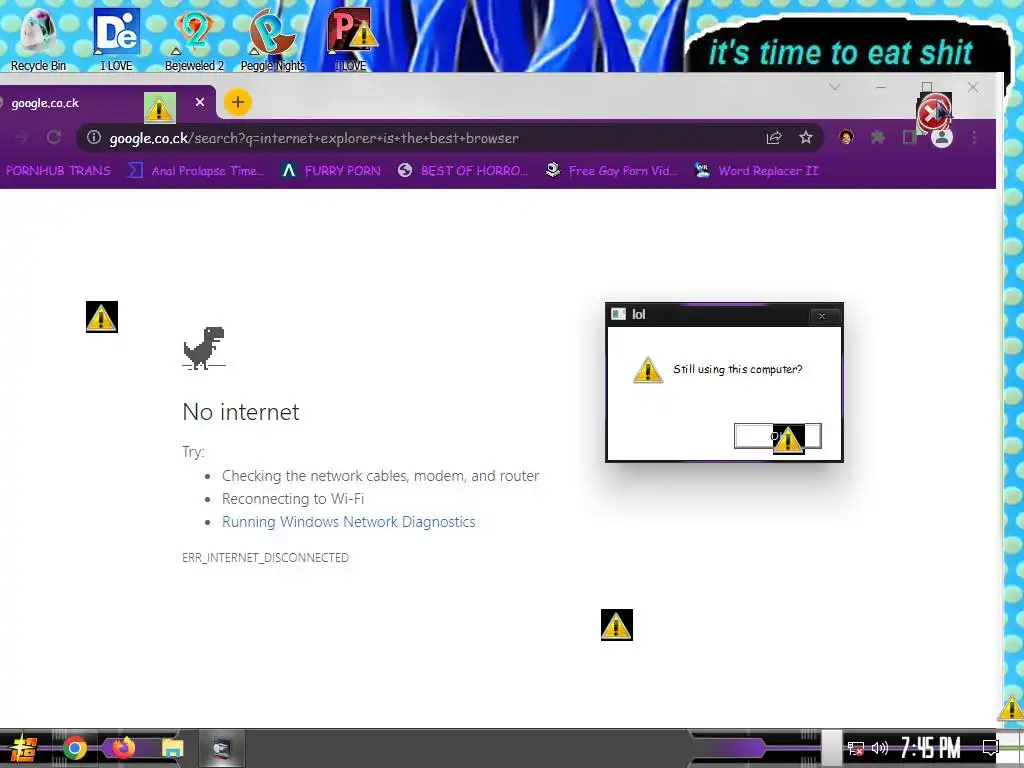This screenshot has width=1024, height=768.
Task: Bookmark this page with the star icon
Action: click(x=806, y=137)
